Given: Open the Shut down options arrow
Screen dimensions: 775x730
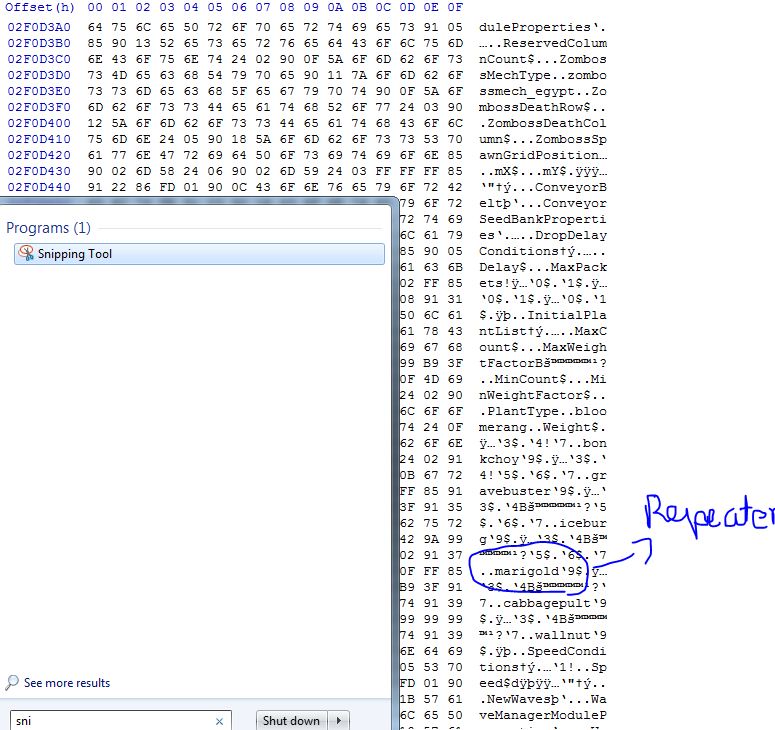Looking at the screenshot, I should pos(341,721).
